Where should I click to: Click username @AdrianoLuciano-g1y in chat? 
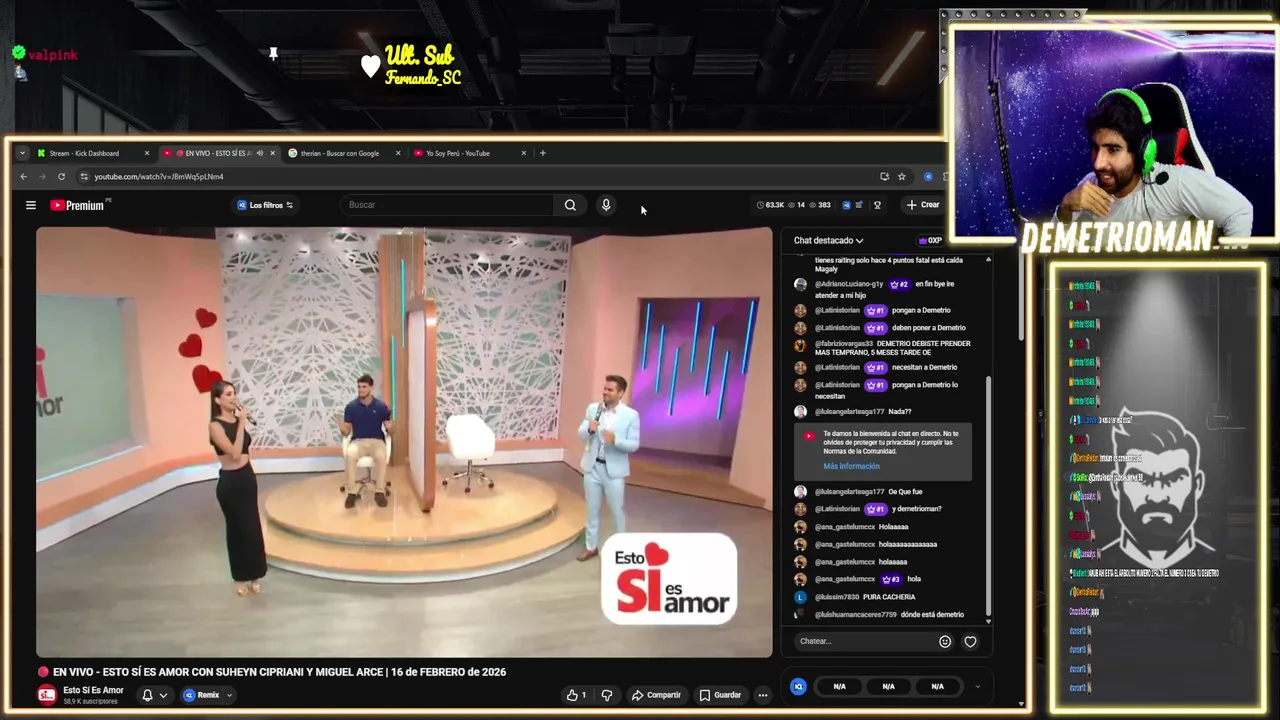click(x=849, y=284)
